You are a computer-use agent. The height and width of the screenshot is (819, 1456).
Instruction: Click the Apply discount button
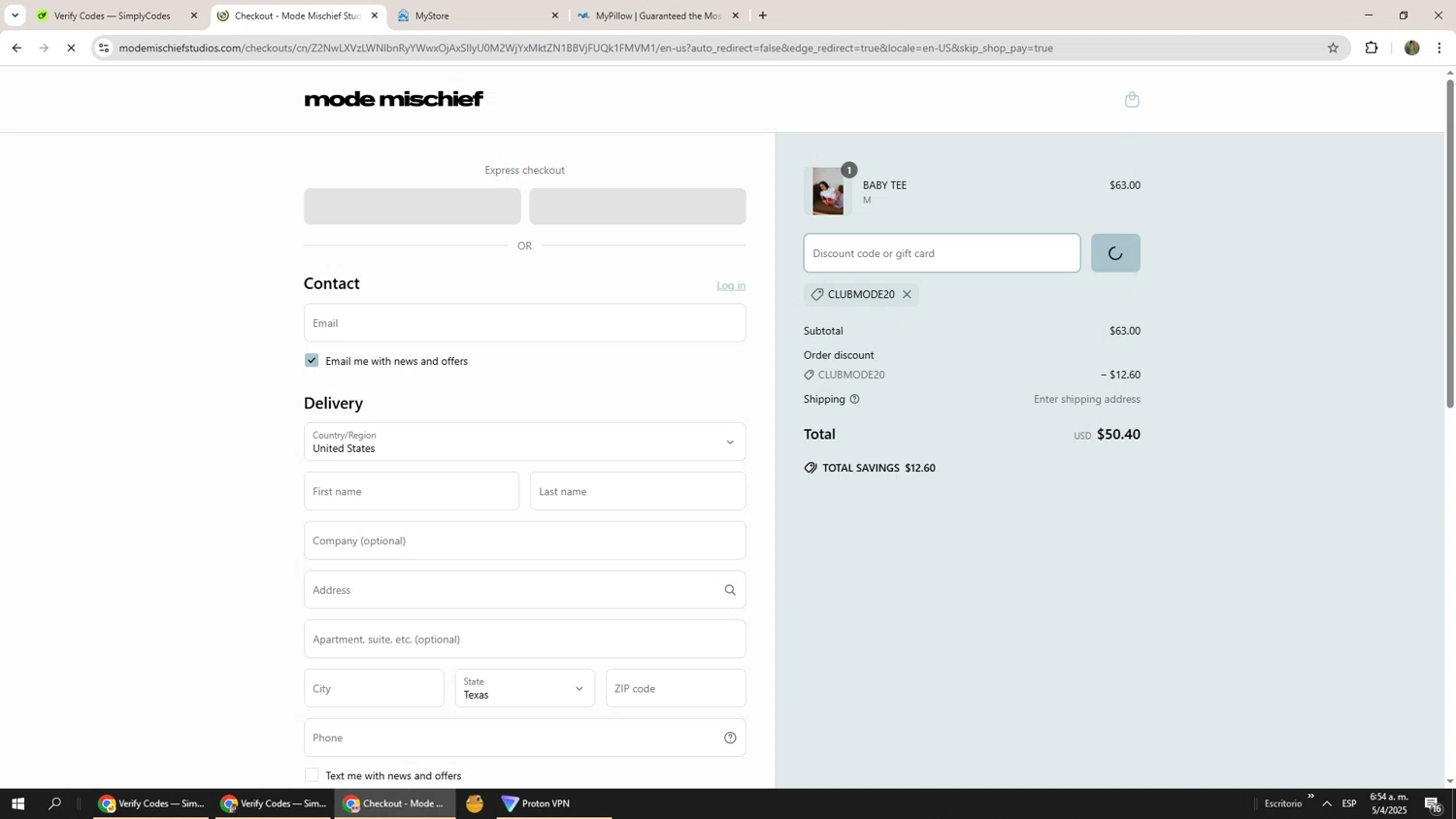[x=1115, y=253]
